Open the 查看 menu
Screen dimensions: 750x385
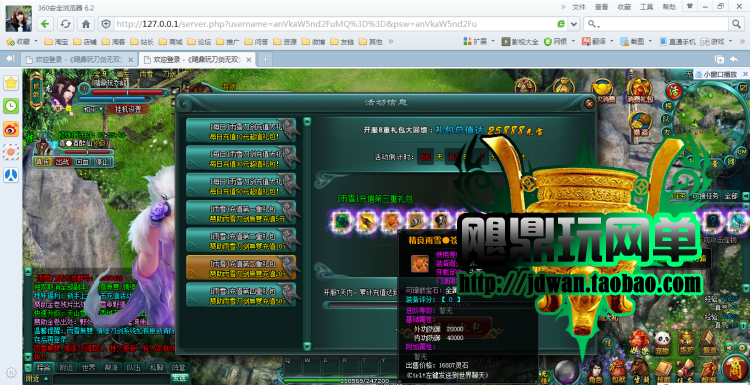[601, 7]
